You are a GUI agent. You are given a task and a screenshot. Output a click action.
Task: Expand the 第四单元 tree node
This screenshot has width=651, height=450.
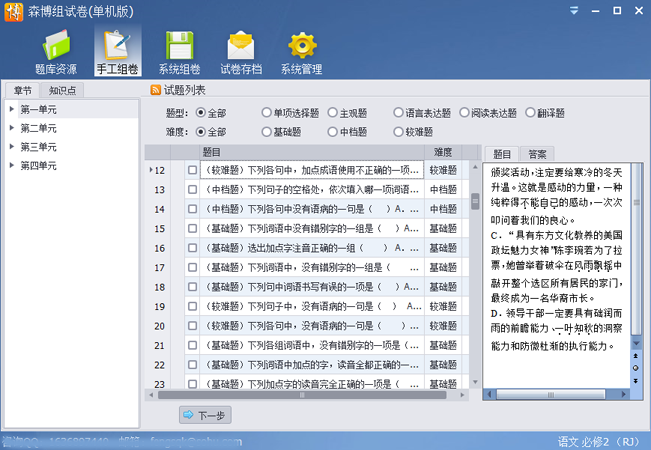11,166
